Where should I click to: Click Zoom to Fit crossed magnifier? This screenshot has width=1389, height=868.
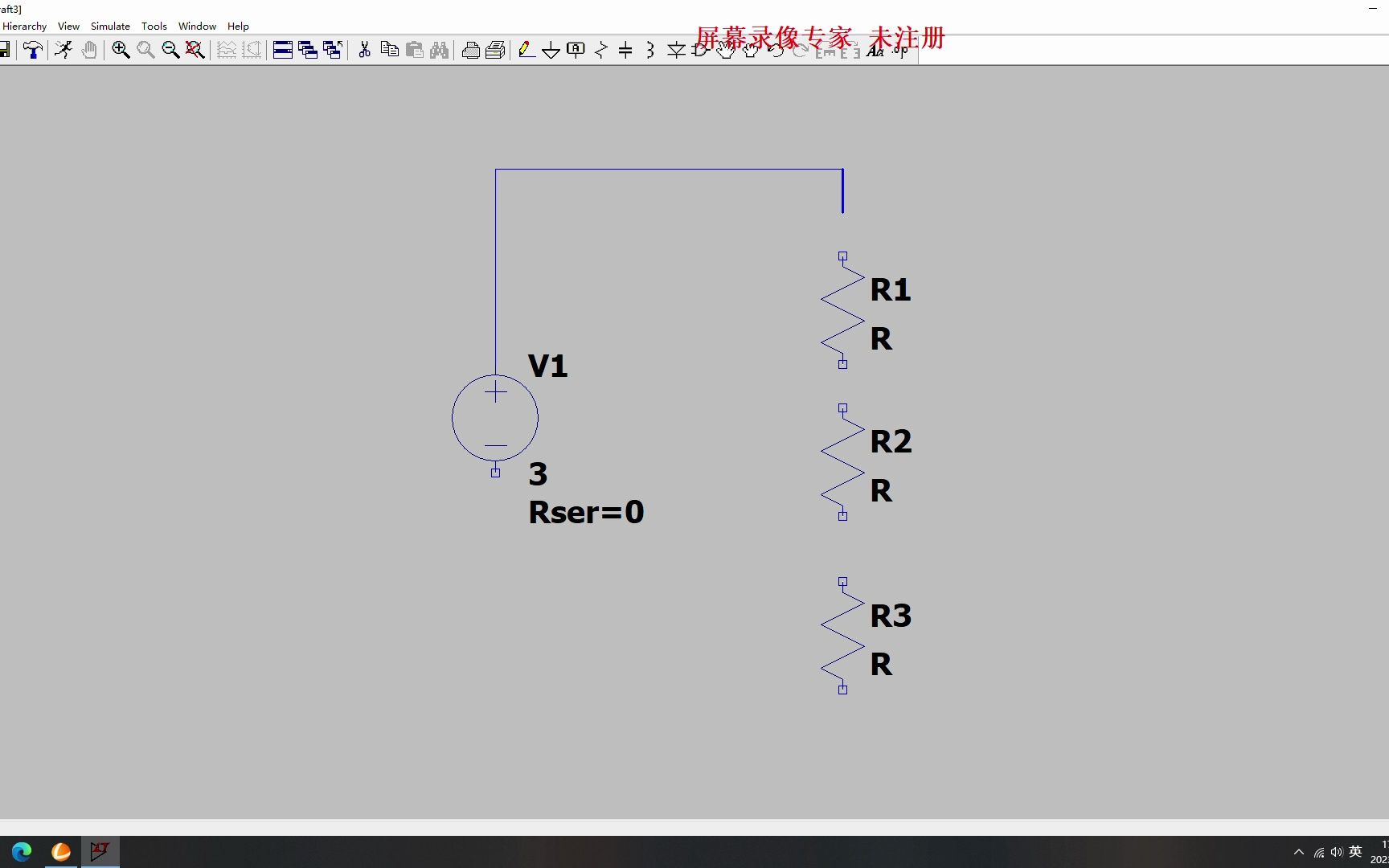[x=195, y=50]
